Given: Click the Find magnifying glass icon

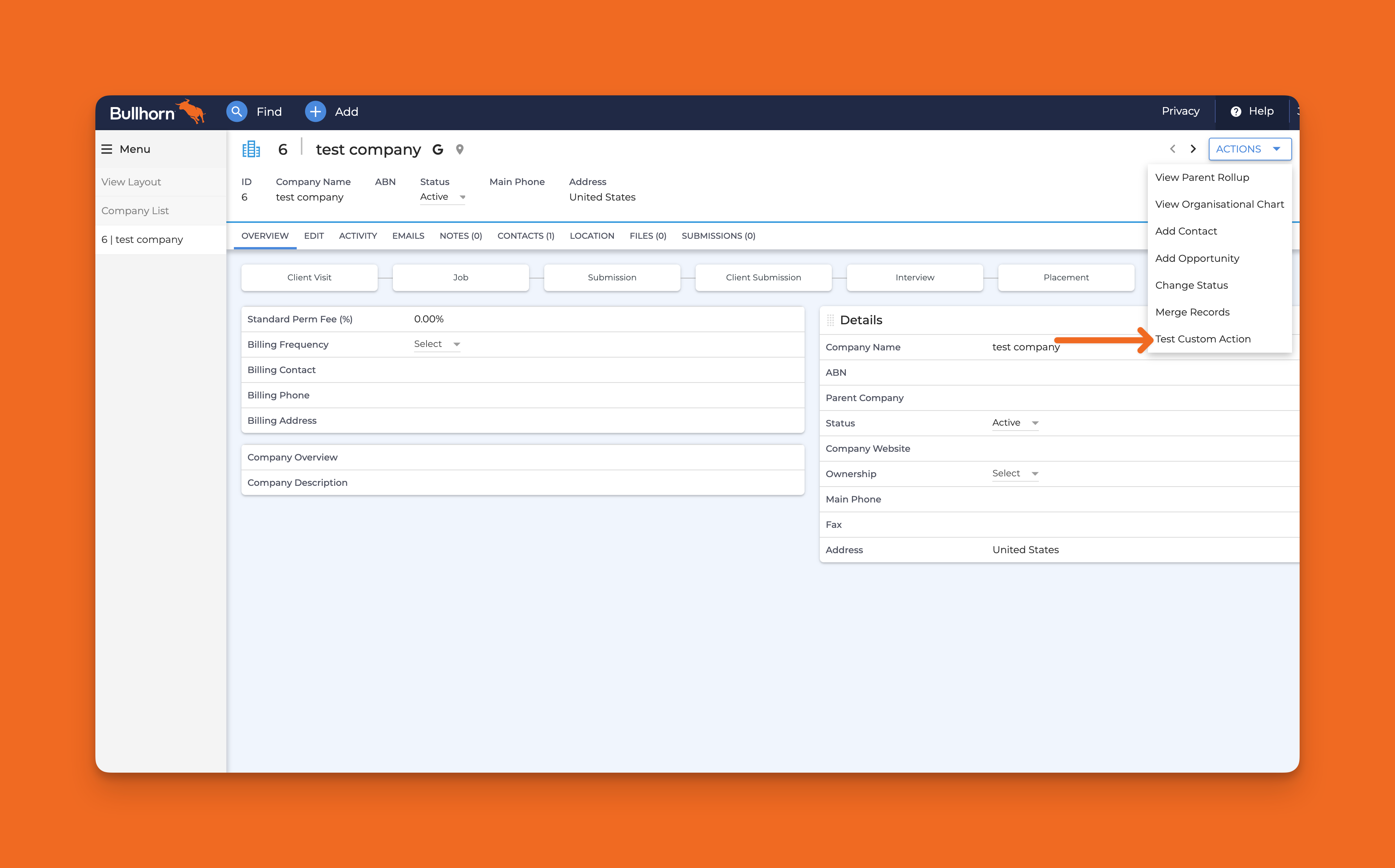Looking at the screenshot, I should pos(237,111).
